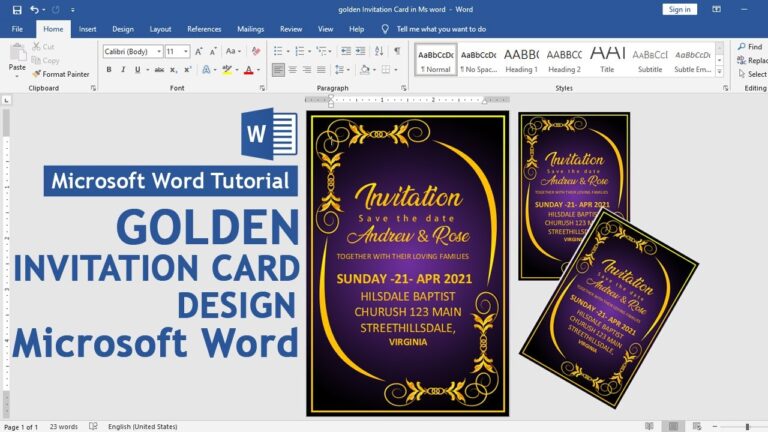The width and height of the screenshot is (768, 432).
Task: Switch to Print Layout view
Action: [673, 426]
